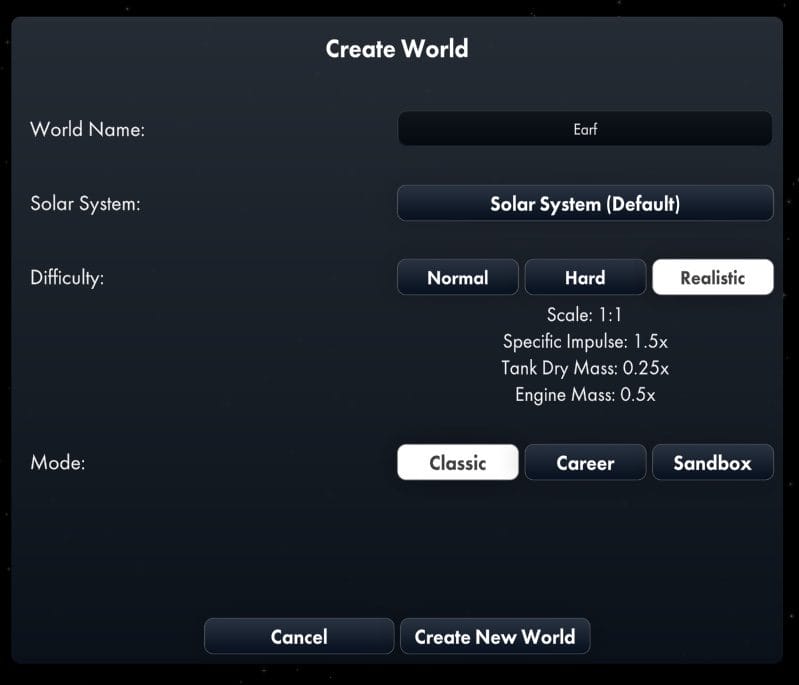Click the Scale: 1:1 info text
The width and height of the screenshot is (799, 685).
[585, 316]
